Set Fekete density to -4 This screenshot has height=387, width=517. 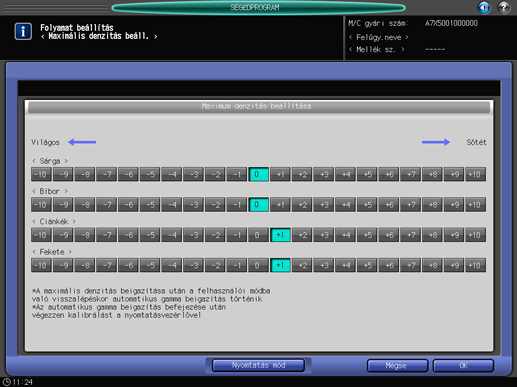[x=171, y=265]
